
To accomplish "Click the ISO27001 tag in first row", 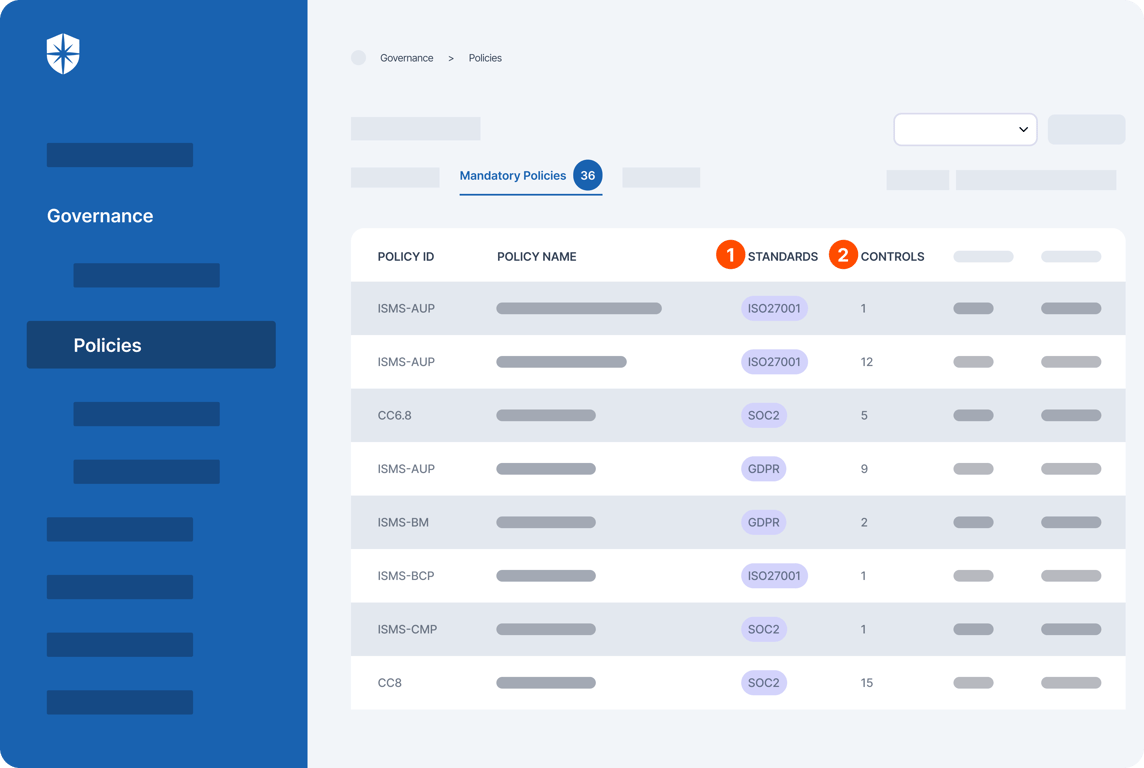I will coord(774,309).
